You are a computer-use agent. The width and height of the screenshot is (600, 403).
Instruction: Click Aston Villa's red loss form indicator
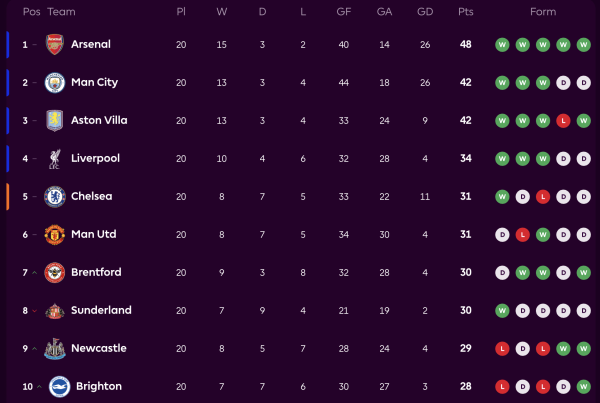coord(564,120)
